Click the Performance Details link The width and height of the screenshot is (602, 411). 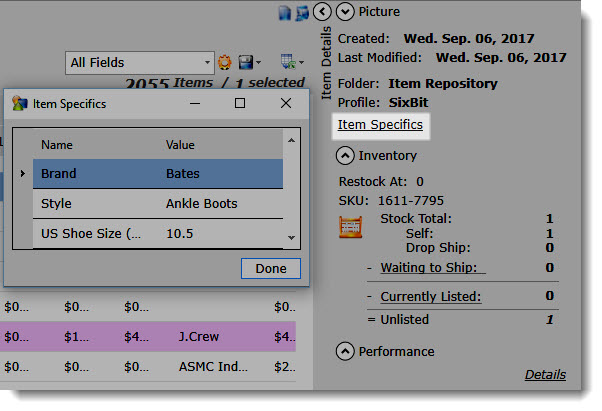tap(545, 375)
